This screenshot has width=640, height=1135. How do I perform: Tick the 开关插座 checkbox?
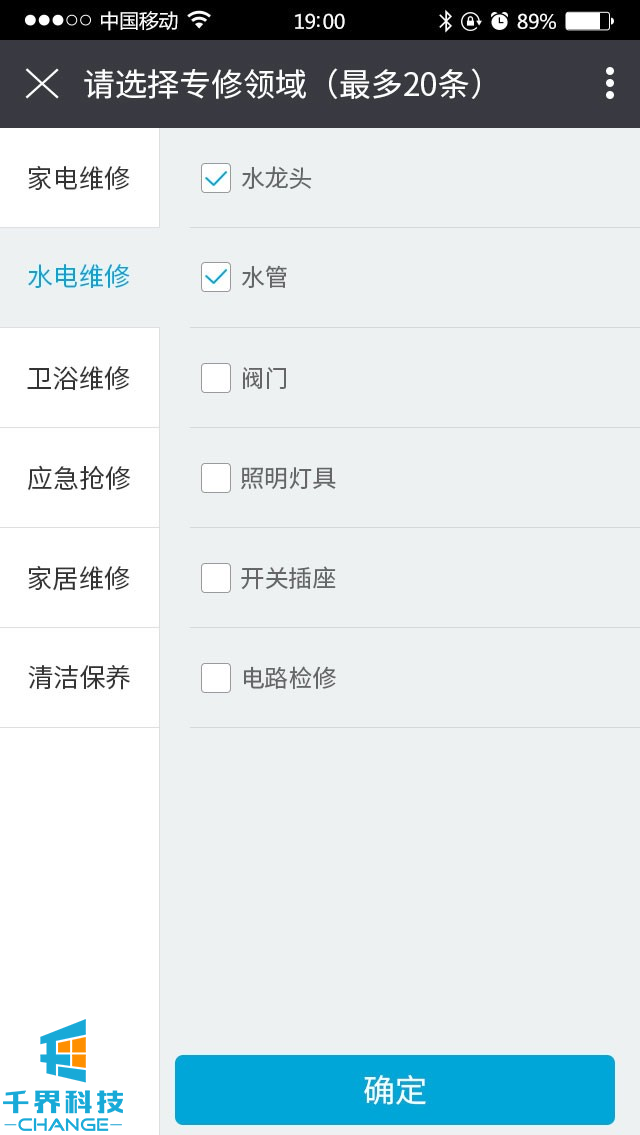[216, 578]
